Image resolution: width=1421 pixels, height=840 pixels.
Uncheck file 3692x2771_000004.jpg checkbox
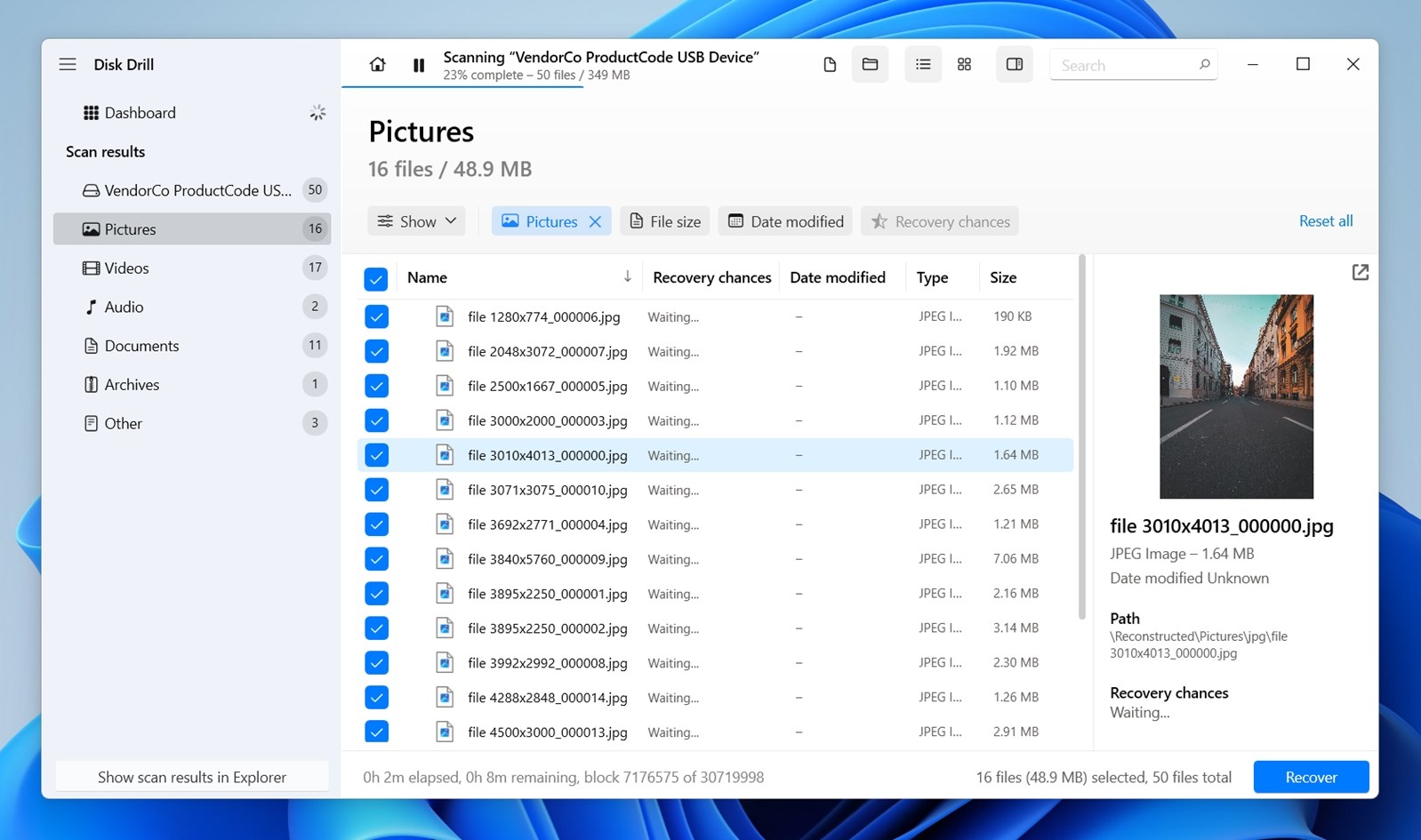point(376,524)
